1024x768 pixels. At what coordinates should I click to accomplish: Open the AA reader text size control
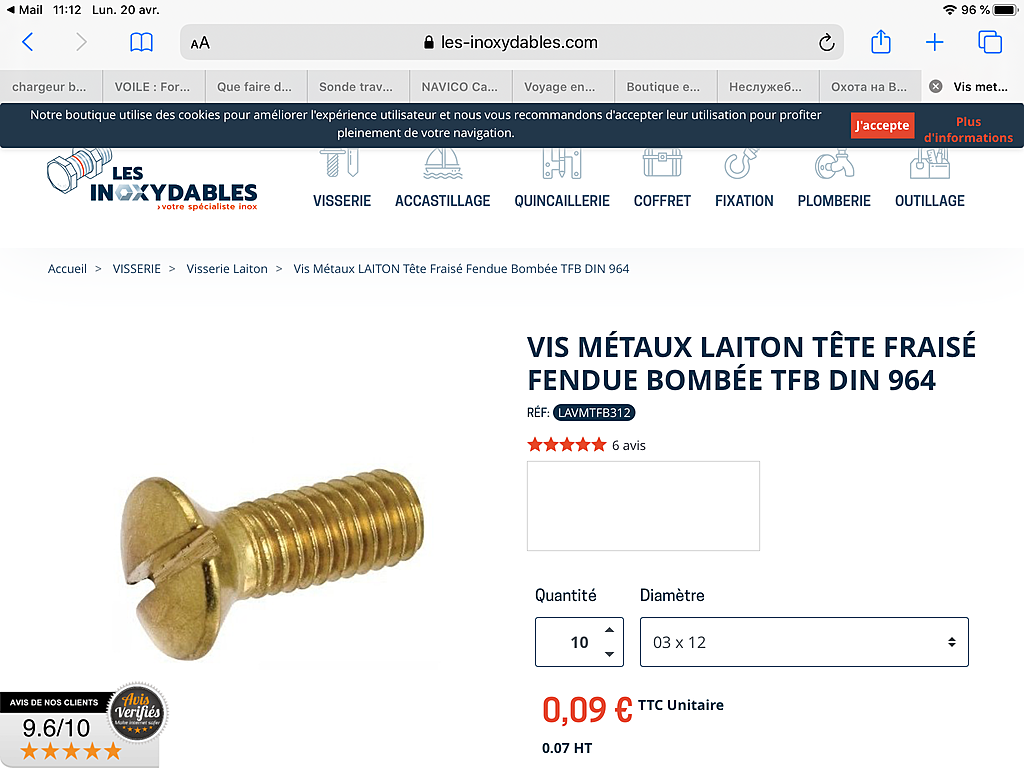(200, 43)
